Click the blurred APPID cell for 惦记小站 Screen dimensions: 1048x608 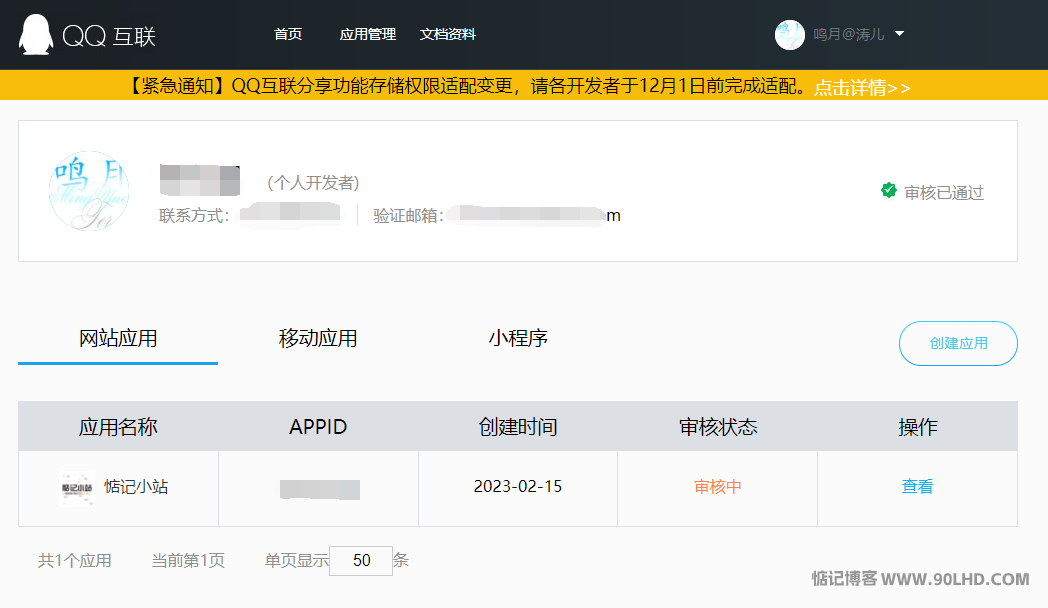point(319,490)
